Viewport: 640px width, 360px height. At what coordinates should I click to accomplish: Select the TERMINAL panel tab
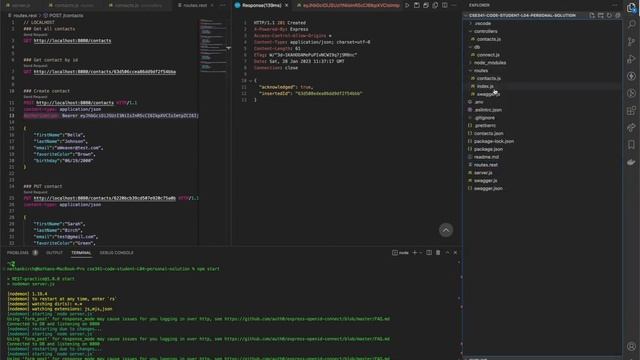coord(81,253)
